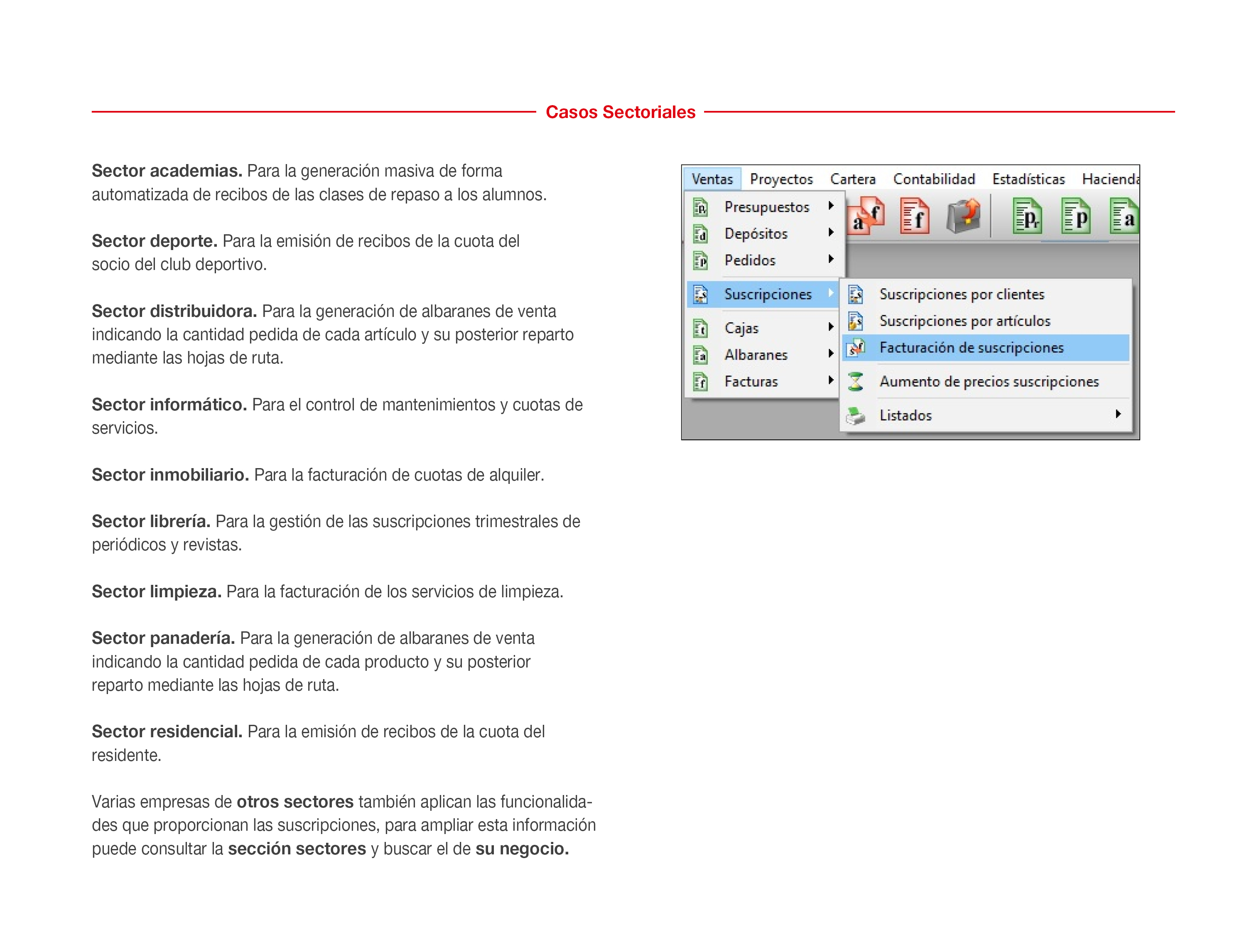1242x952 pixels.
Task: Click the 'Sector residencial.' bold text
Action: [167, 731]
